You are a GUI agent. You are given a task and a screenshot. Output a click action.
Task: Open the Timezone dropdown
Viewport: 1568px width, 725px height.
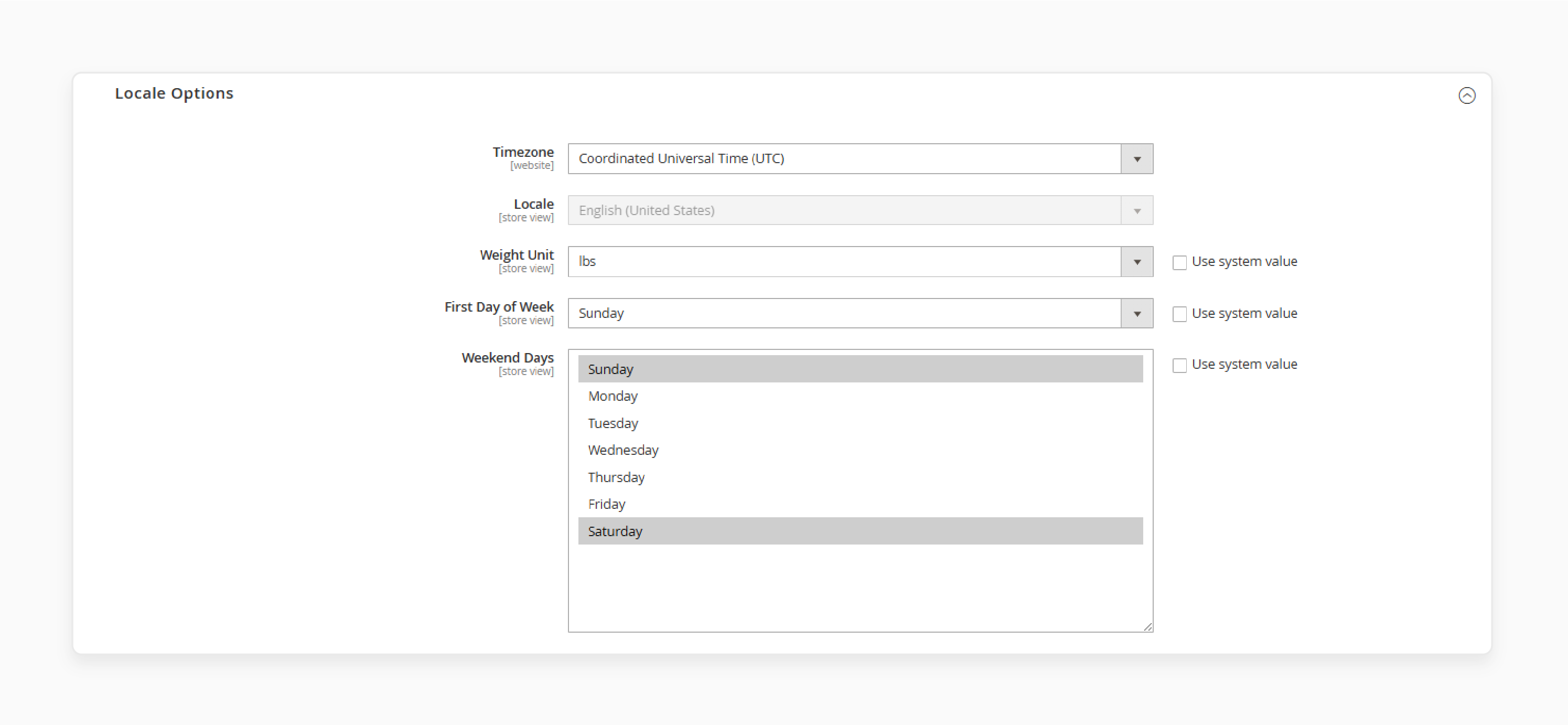[860, 159]
